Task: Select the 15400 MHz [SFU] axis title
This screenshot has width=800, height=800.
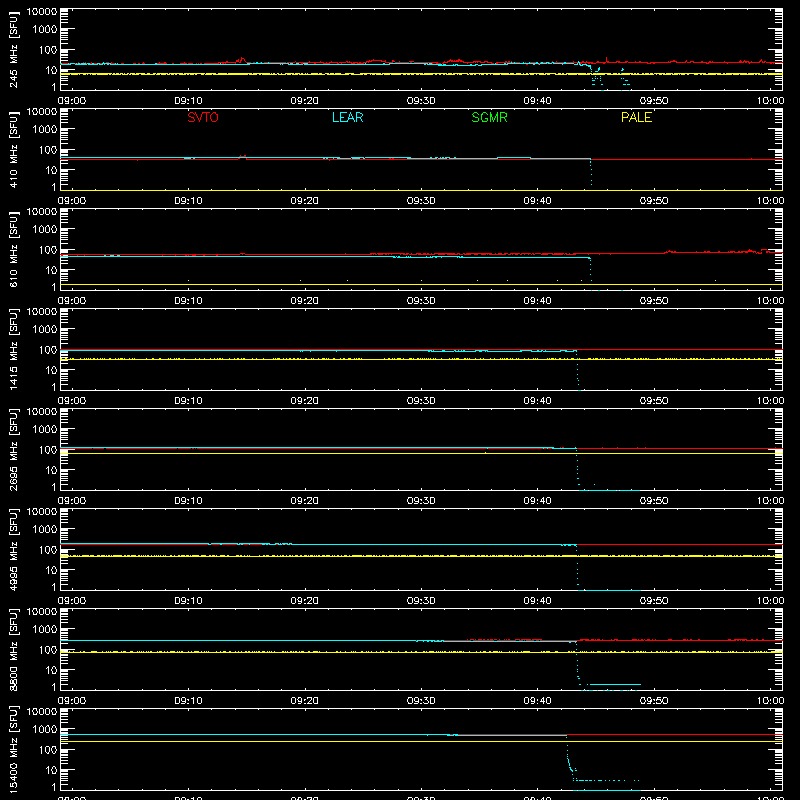Action: (x=13, y=750)
